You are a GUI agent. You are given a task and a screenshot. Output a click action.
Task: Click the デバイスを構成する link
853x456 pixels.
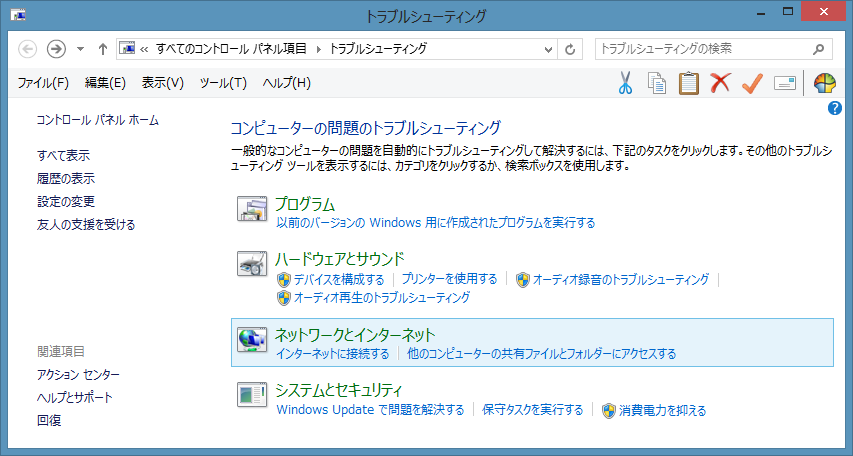click(339, 280)
